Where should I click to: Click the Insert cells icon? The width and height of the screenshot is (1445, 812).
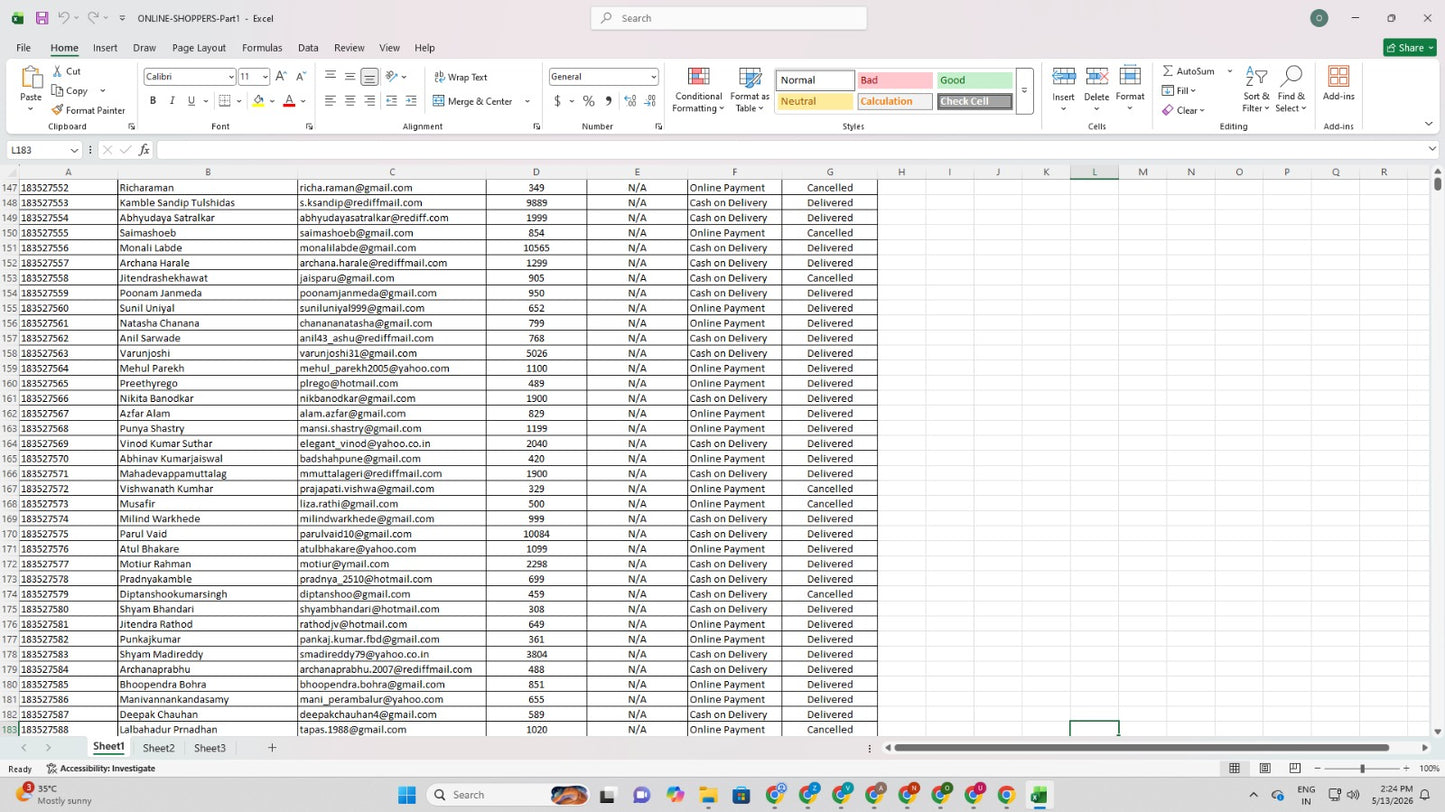pos(1064,77)
